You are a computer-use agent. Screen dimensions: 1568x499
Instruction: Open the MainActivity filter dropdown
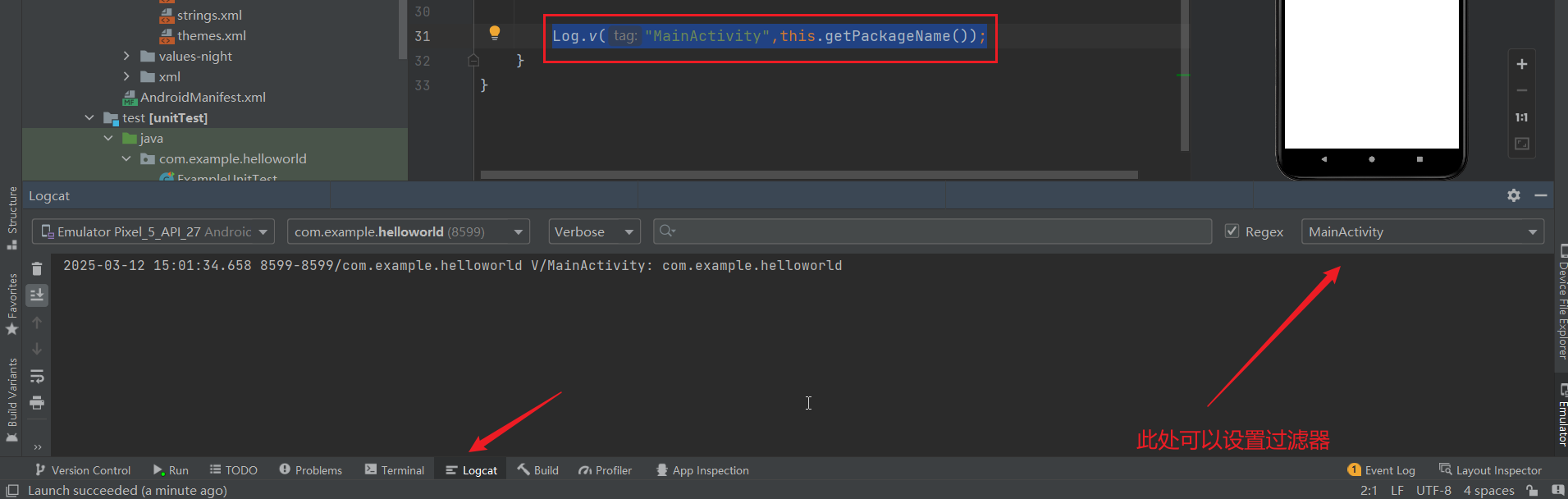pos(1422,231)
